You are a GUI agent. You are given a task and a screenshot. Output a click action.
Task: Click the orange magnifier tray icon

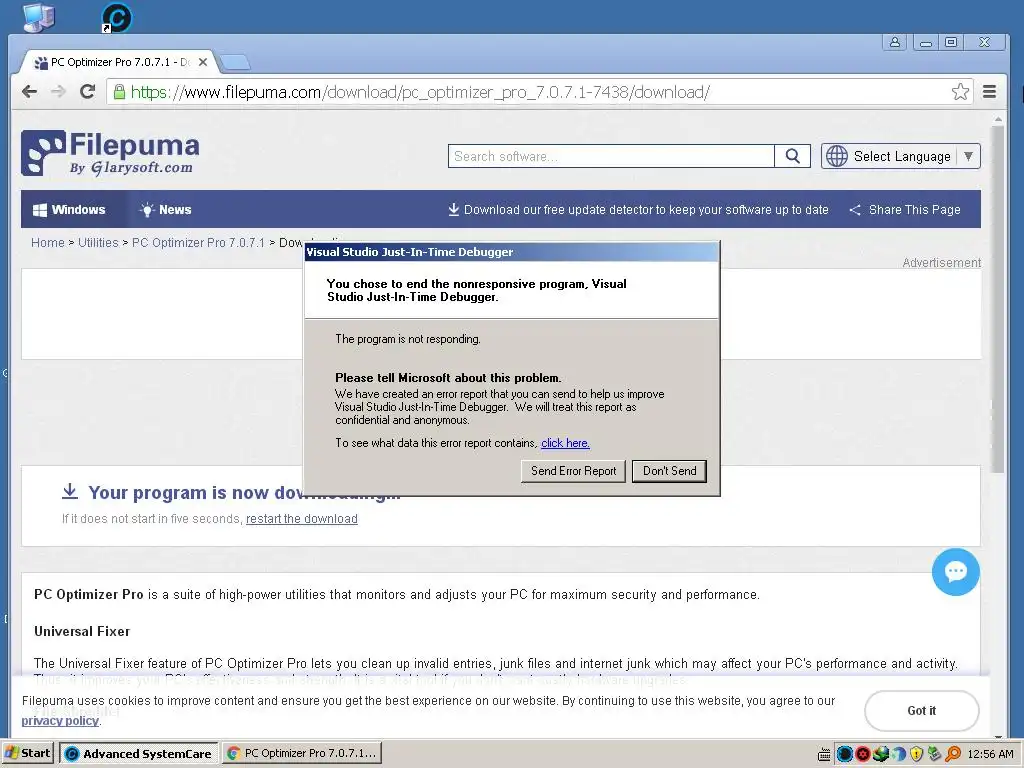(953, 754)
